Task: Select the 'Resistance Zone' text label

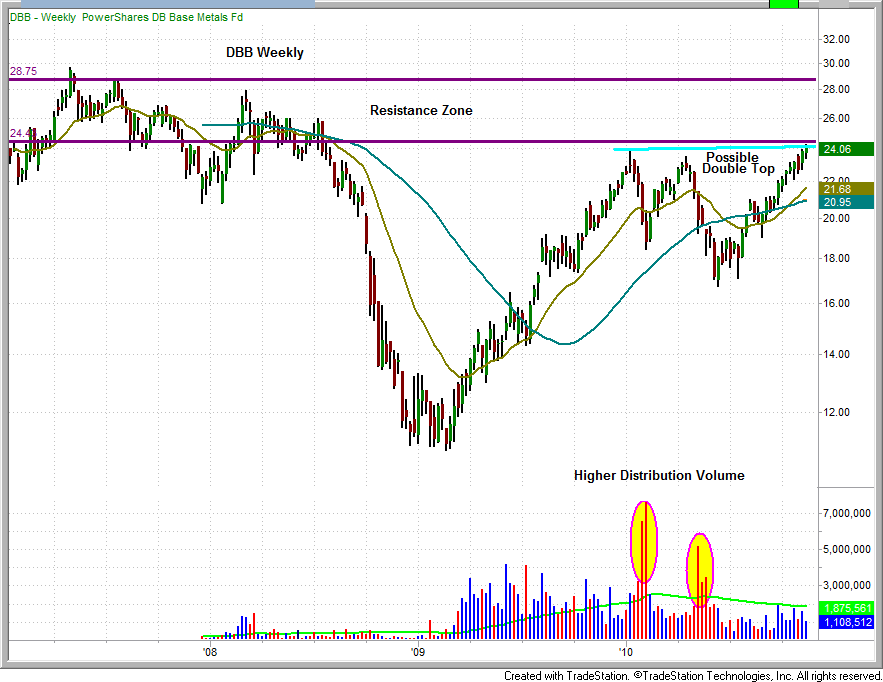Action: point(421,110)
